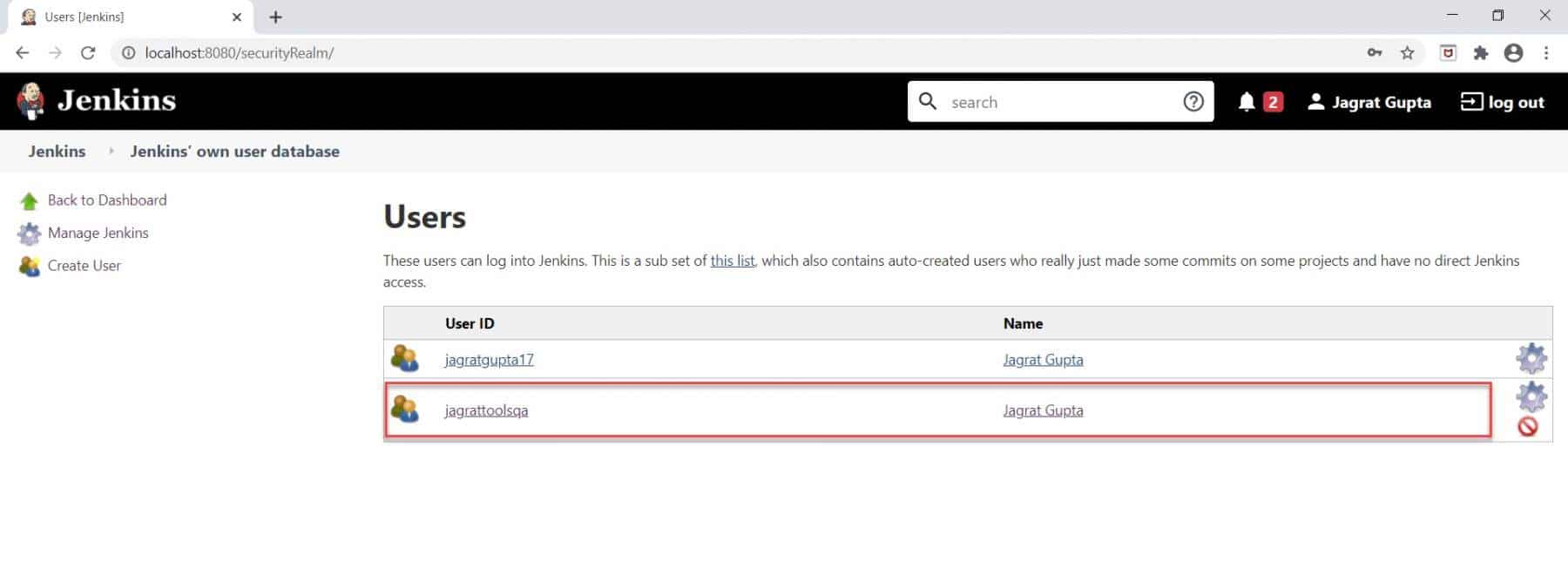Open Manage Jenkins link
The image size is (1568, 569).
(98, 233)
